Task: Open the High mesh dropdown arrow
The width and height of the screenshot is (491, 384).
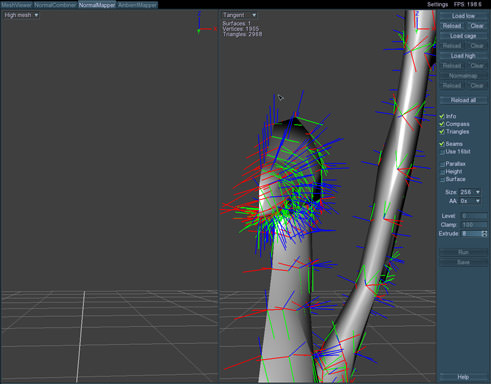Action: click(x=36, y=15)
